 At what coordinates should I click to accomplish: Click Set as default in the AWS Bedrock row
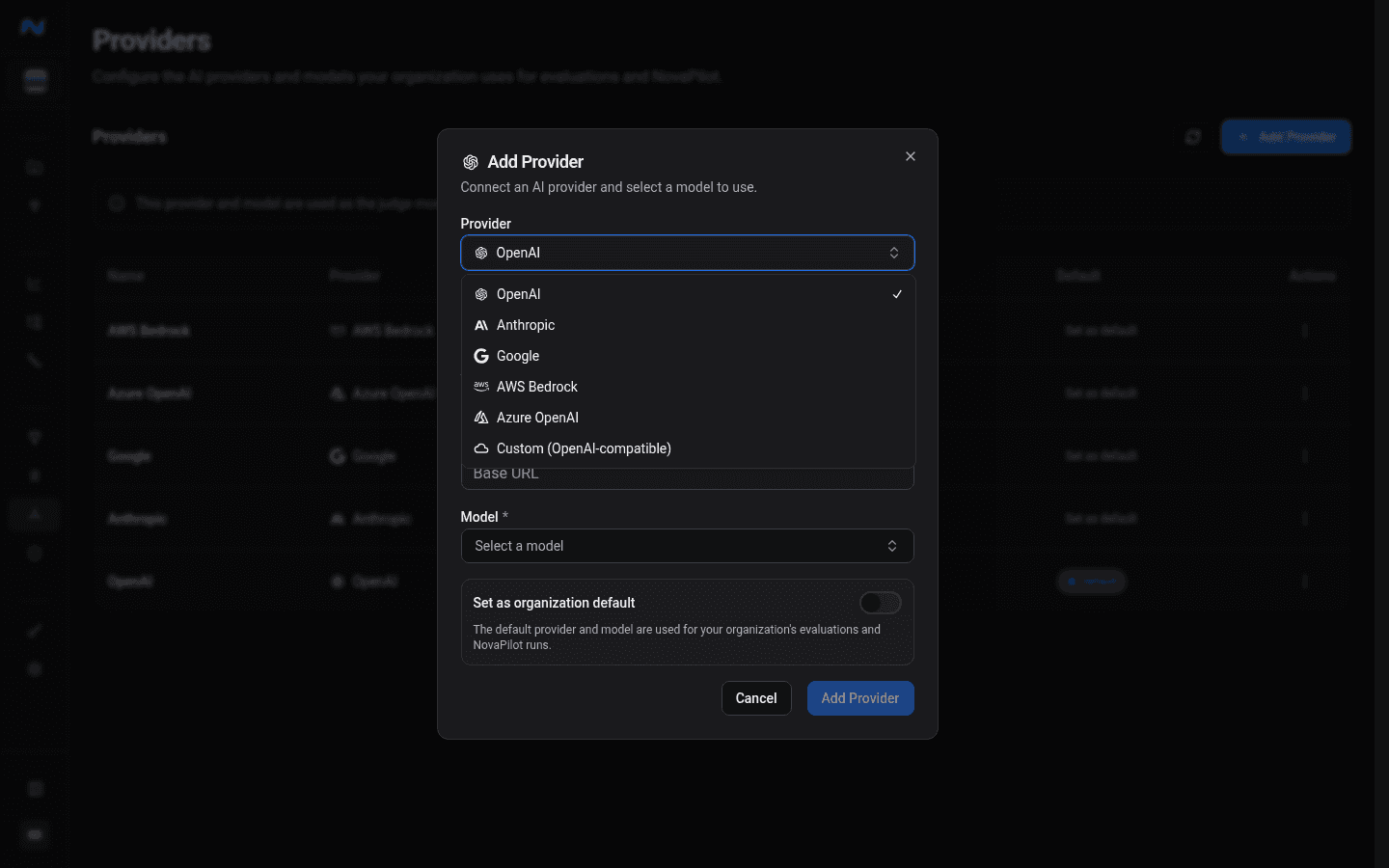(1101, 331)
